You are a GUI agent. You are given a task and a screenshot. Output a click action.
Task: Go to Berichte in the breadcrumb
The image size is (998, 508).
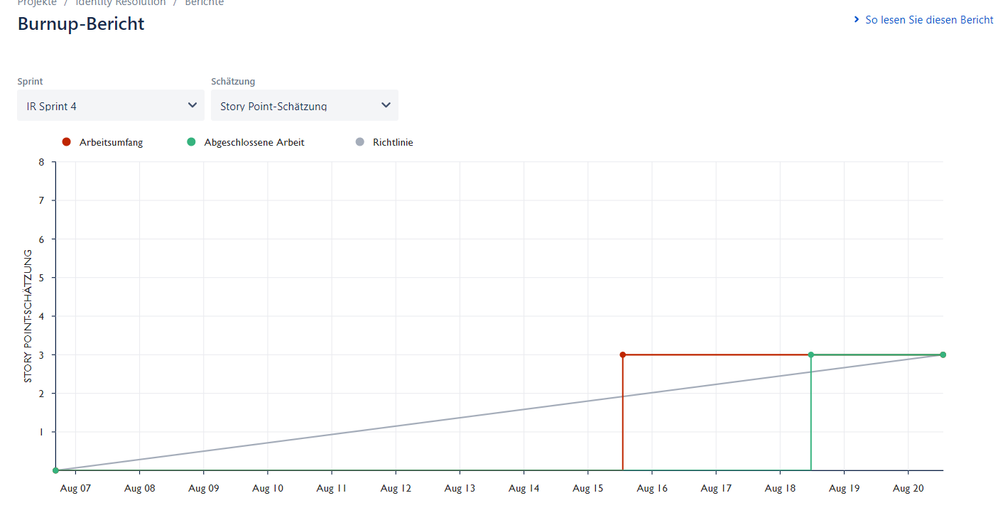tap(204, 3)
